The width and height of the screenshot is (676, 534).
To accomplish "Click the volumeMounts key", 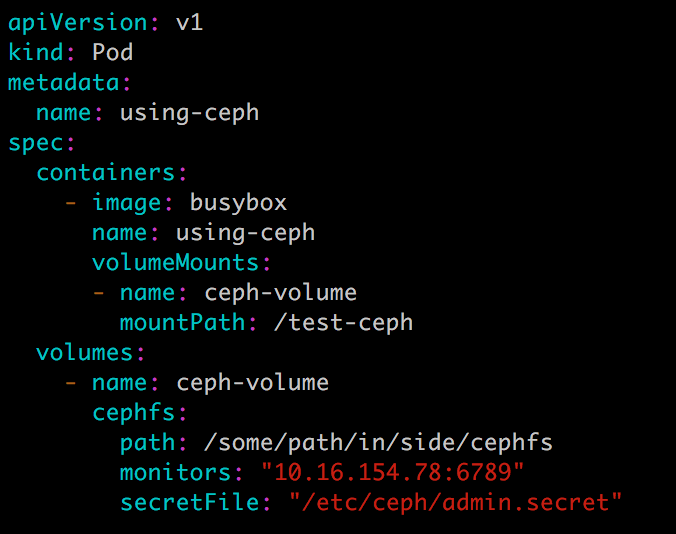I will 175,262.
